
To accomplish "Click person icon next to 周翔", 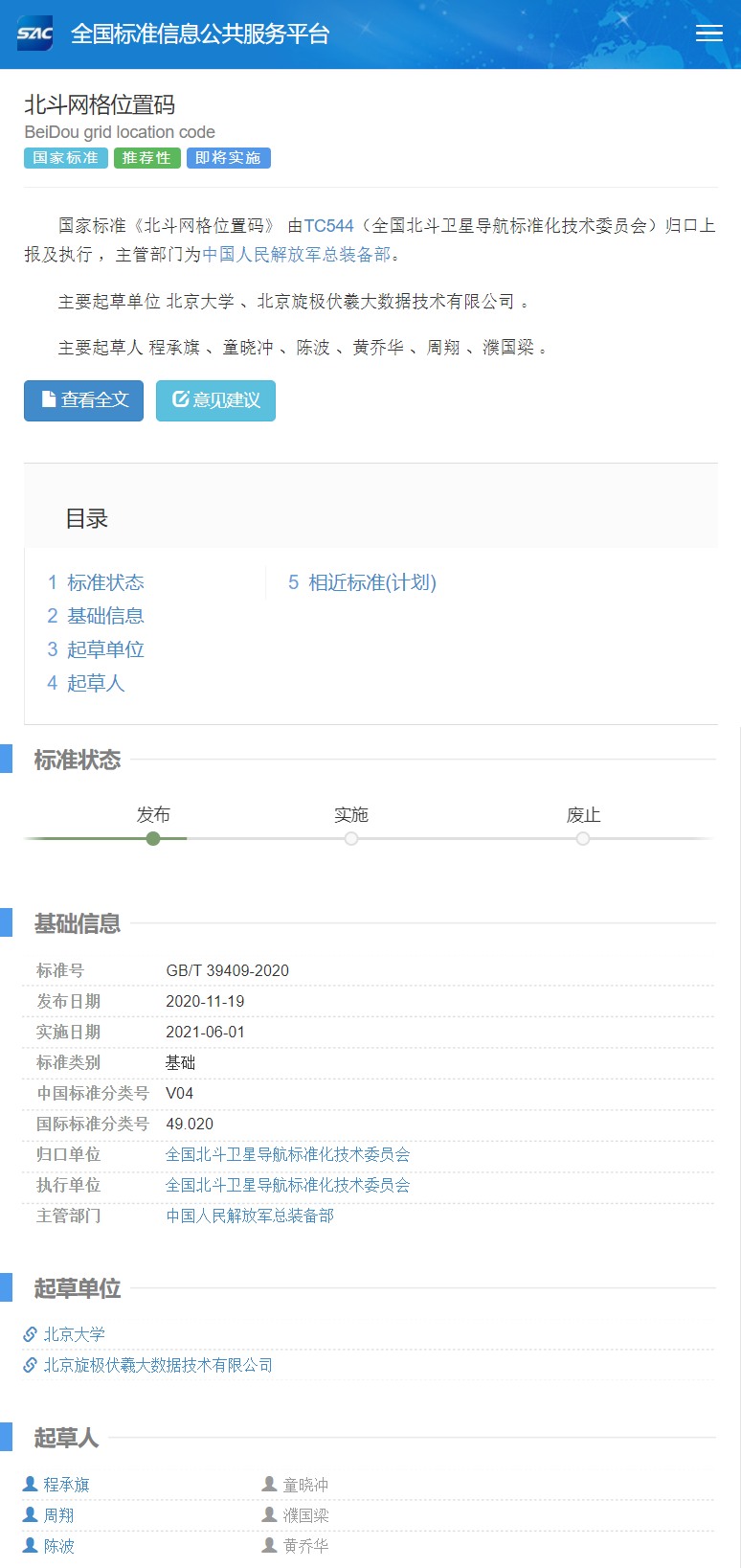I will pyautogui.click(x=31, y=1514).
